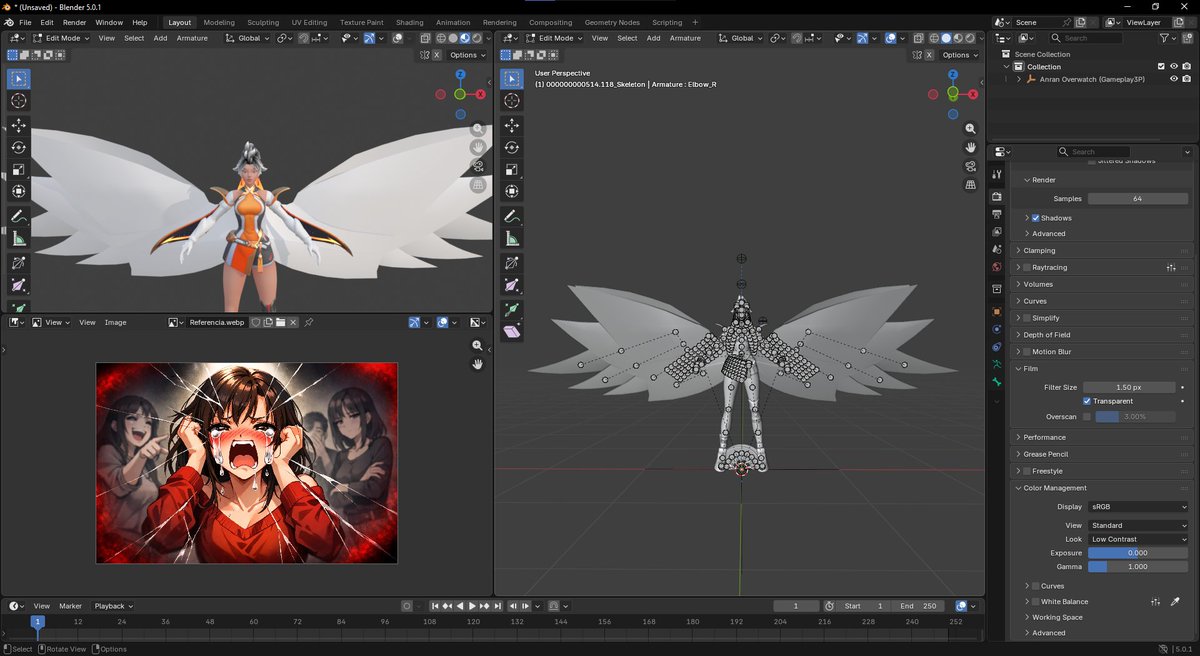Switch to the Sculpting workspace tab

click(263, 22)
